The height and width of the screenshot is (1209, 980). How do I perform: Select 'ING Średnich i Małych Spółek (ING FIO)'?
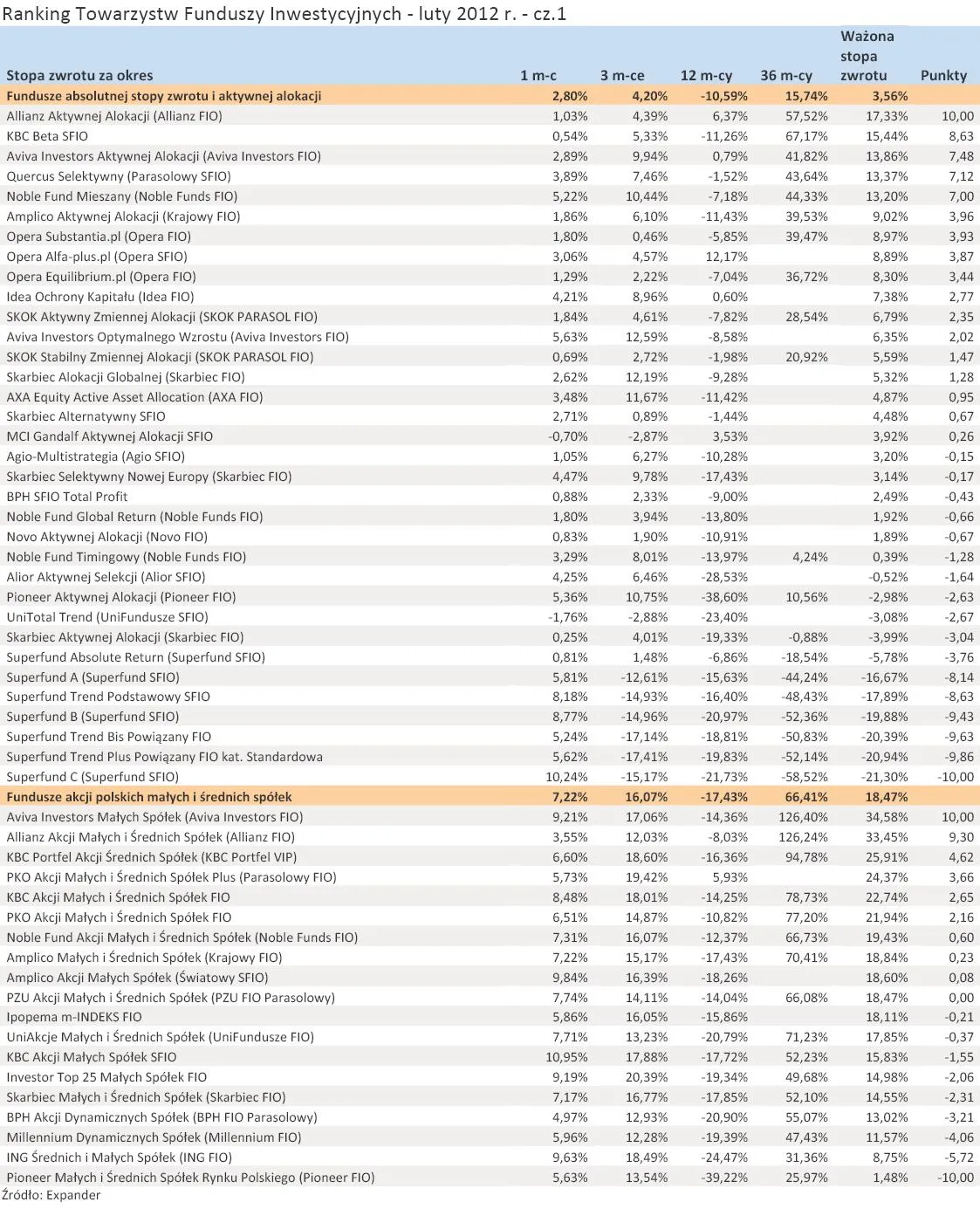[x=120, y=1157]
